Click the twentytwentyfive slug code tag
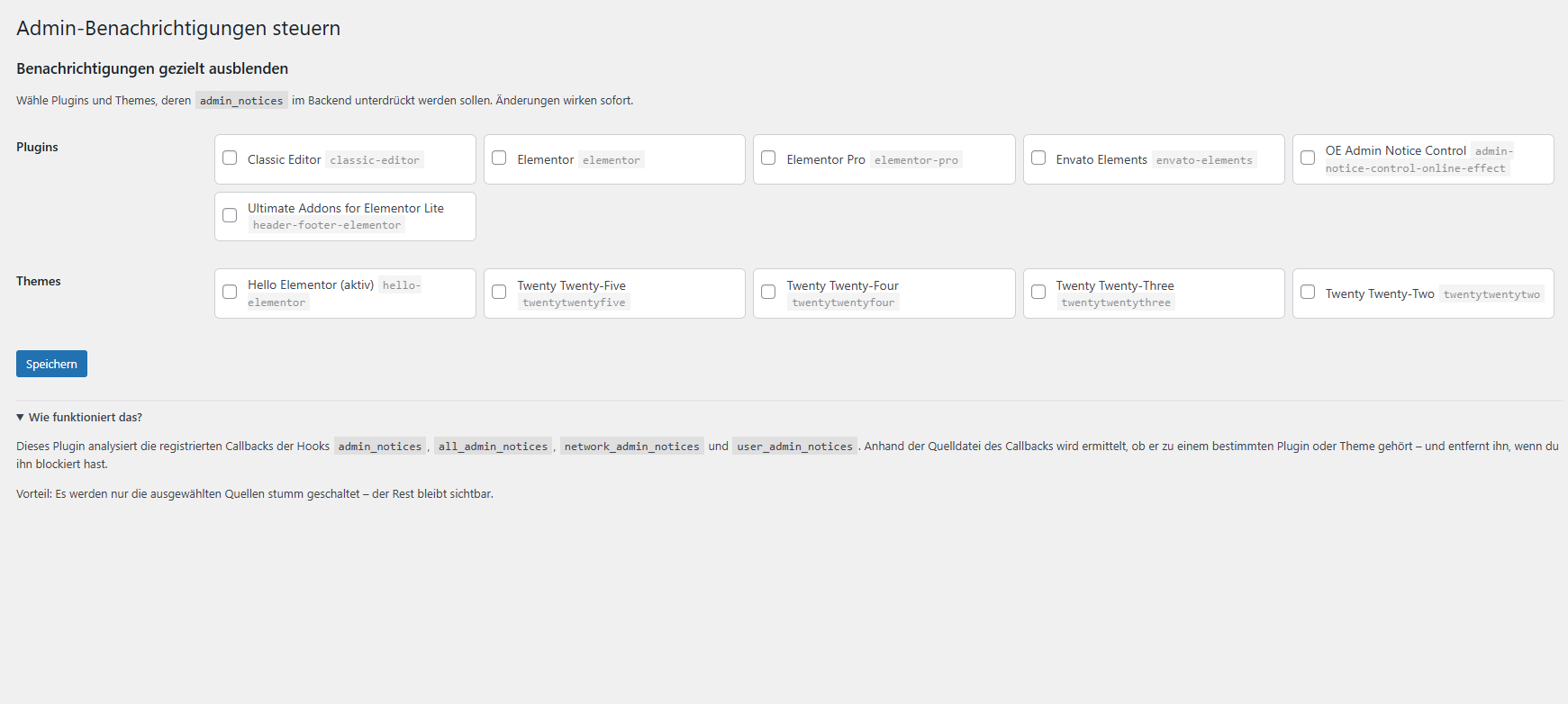This screenshot has width=1568, height=704. tap(574, 302)
